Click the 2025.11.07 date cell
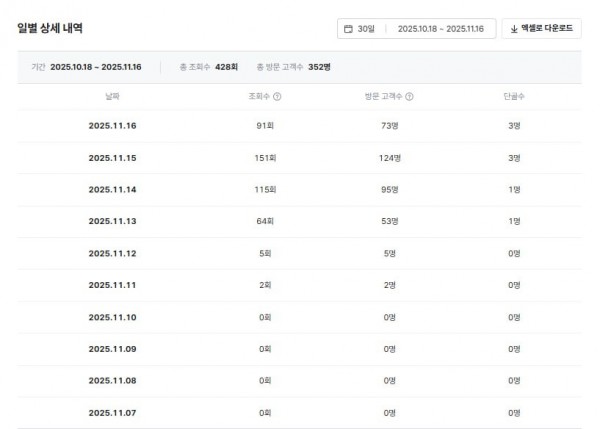Screen dimensions: 600x429 coord(114,412)
